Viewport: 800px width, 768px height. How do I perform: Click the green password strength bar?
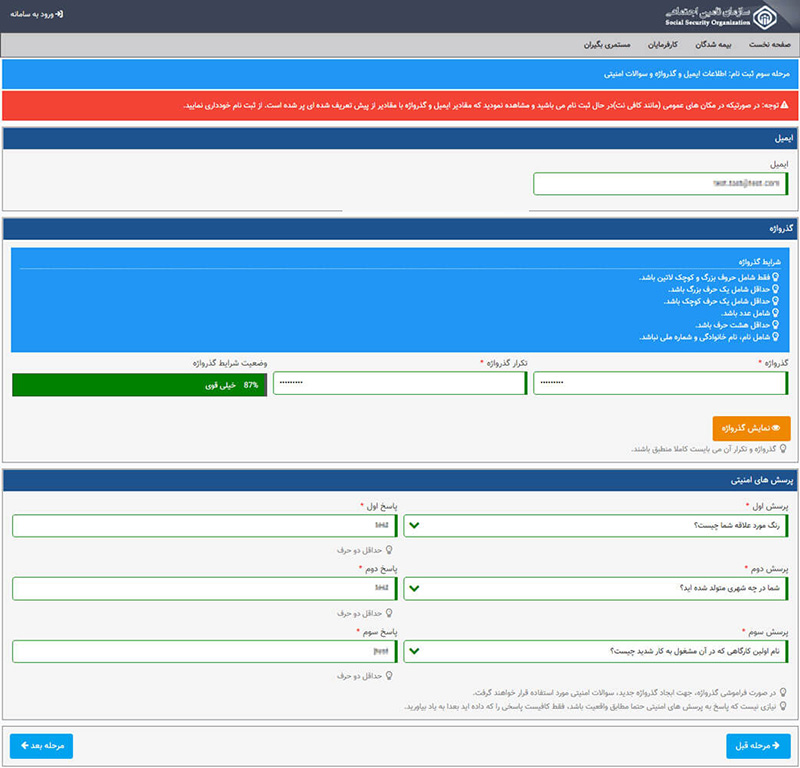coord(139,384)
